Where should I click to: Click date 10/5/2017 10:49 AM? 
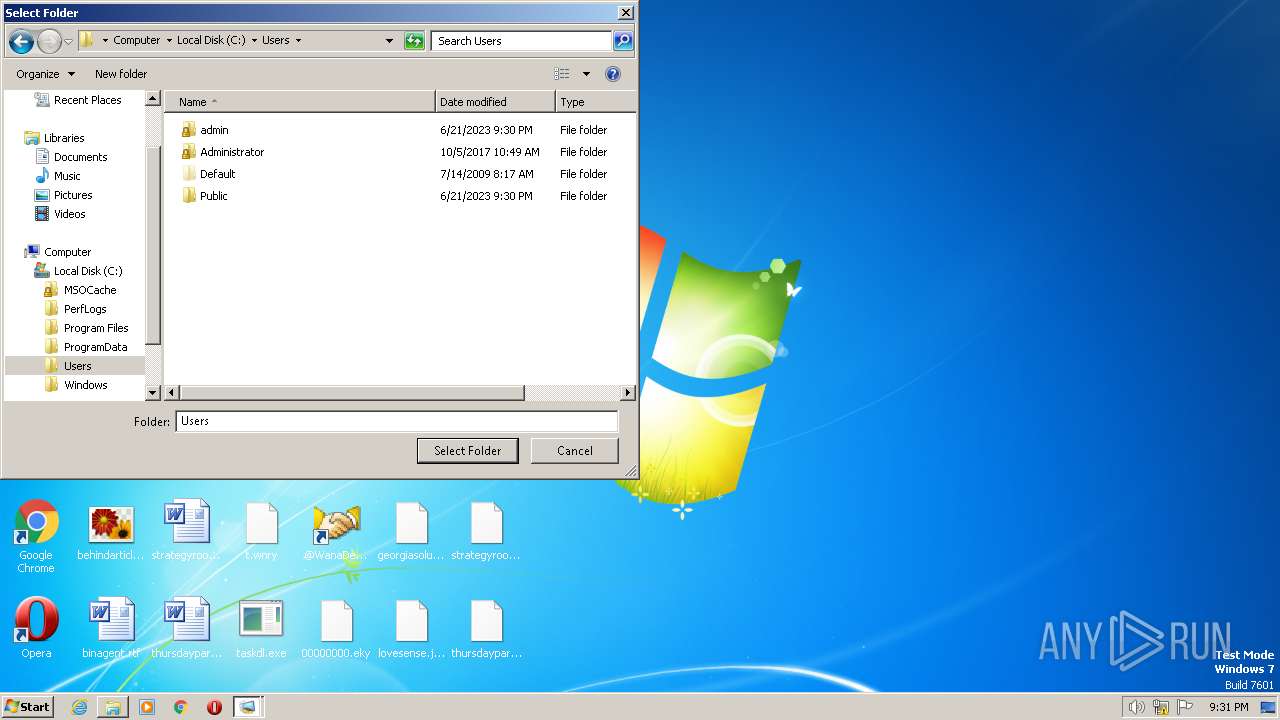point(490,152)
